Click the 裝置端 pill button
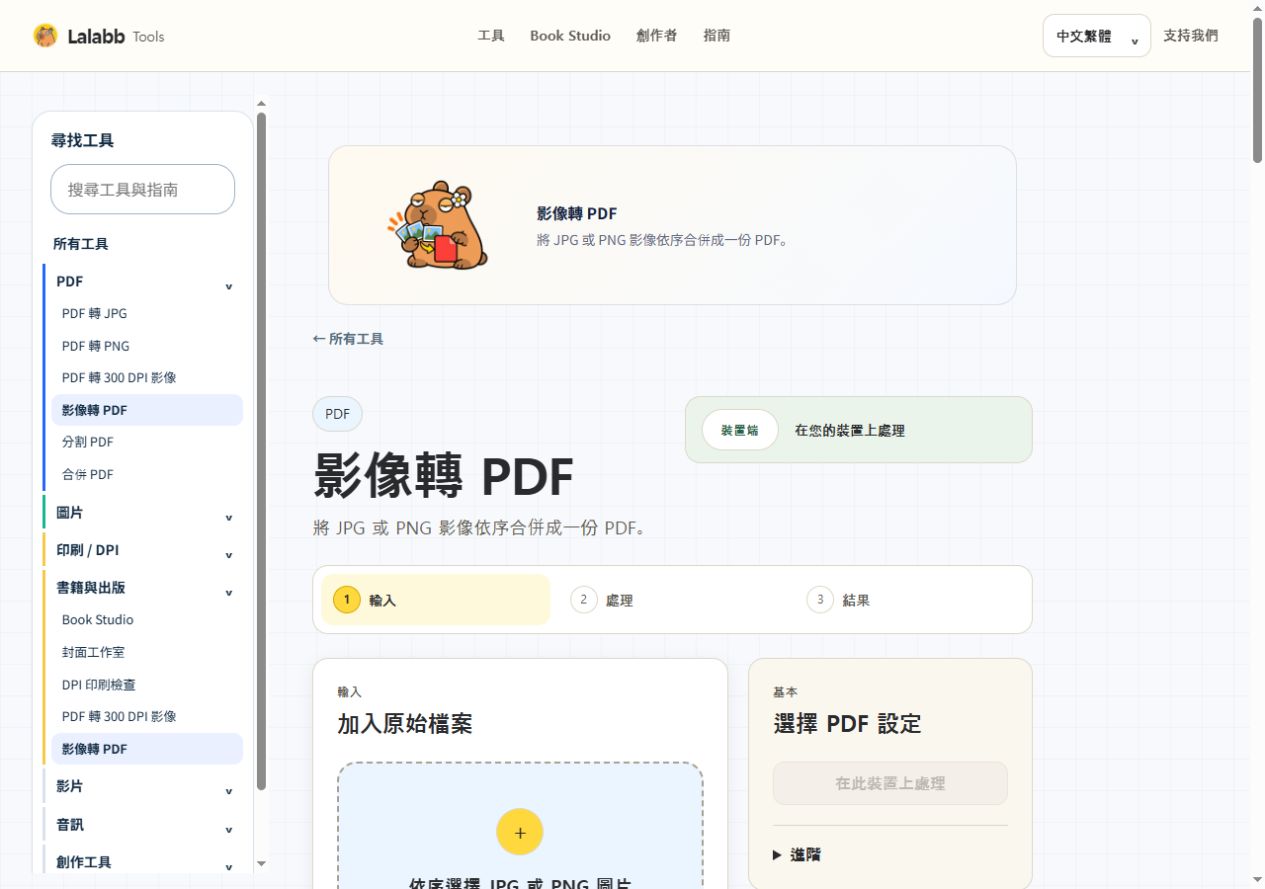 (x=739, y=430)
